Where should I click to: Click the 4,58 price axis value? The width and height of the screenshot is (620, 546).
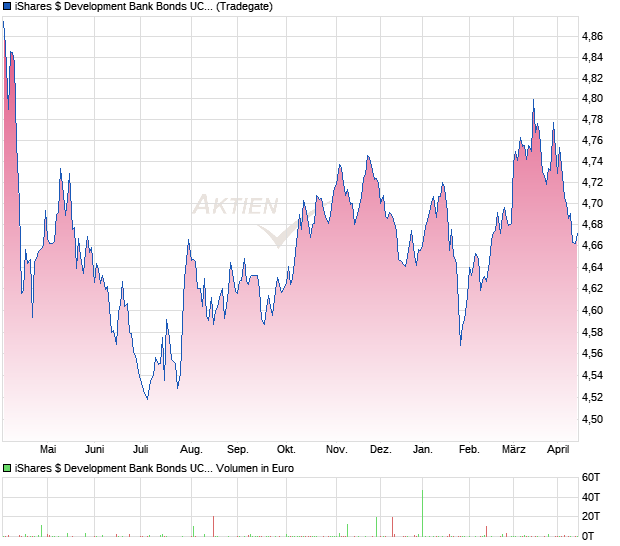pyautogui.click(x=592, y=333)
